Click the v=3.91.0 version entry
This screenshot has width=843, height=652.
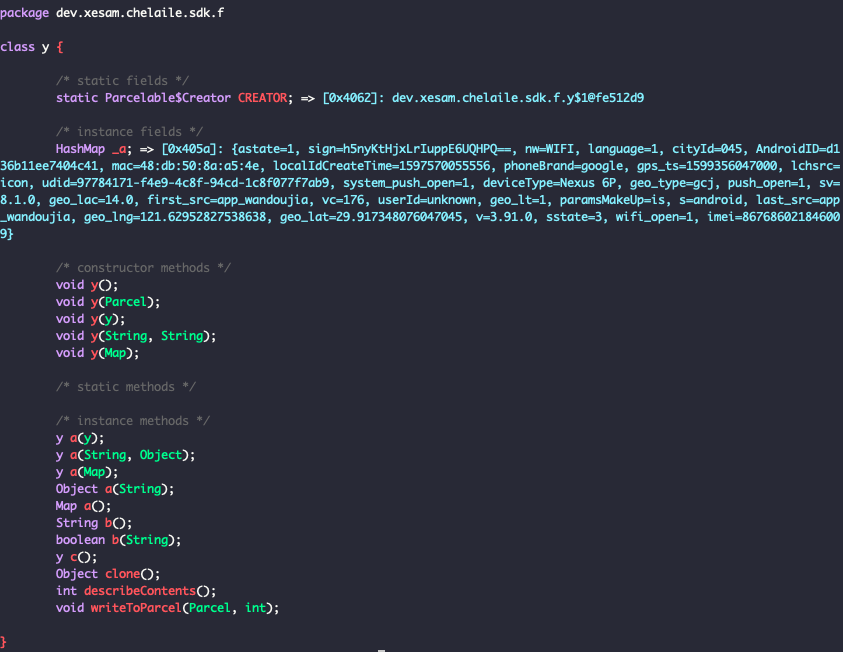coord(504,217)
